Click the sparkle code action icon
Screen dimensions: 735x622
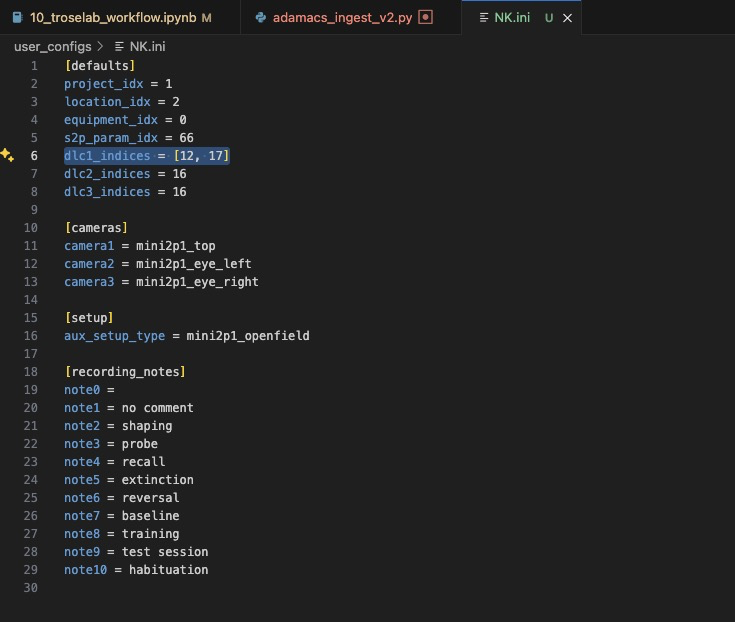click(7, 155)
